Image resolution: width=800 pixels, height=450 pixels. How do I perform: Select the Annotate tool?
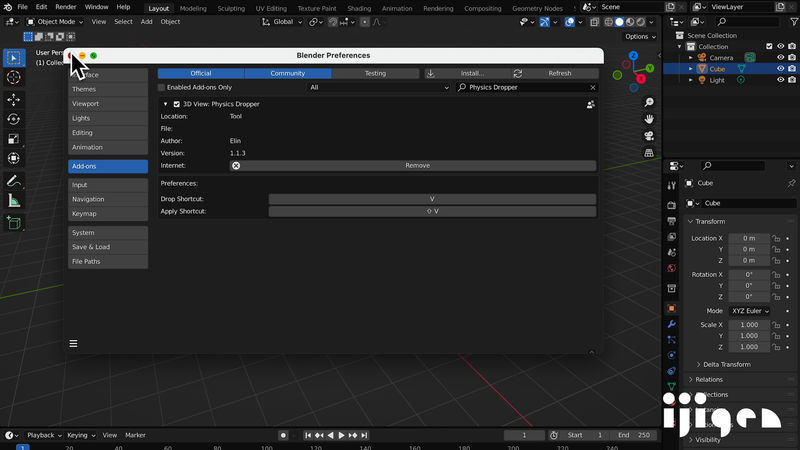point(14,181)
